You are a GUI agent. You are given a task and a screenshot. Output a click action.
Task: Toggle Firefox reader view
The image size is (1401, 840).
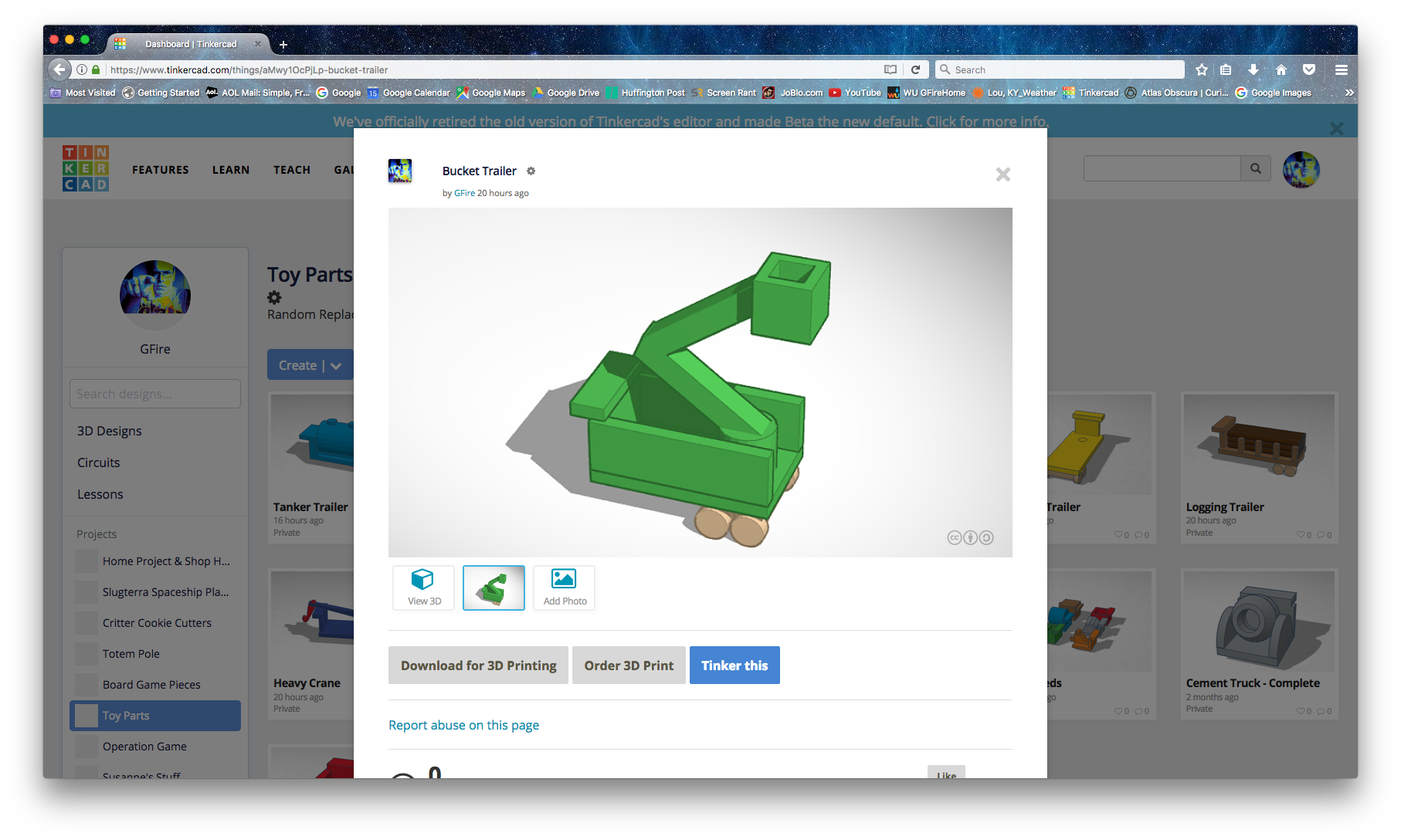coord(890,69)
